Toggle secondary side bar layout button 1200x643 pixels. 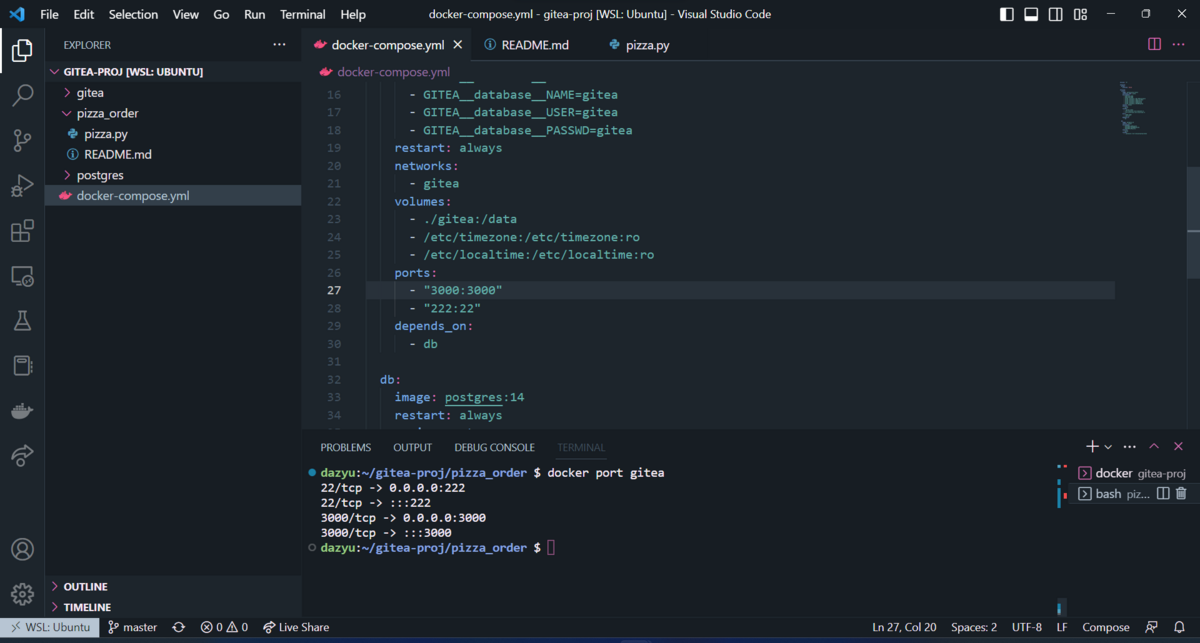[1056, 14]
